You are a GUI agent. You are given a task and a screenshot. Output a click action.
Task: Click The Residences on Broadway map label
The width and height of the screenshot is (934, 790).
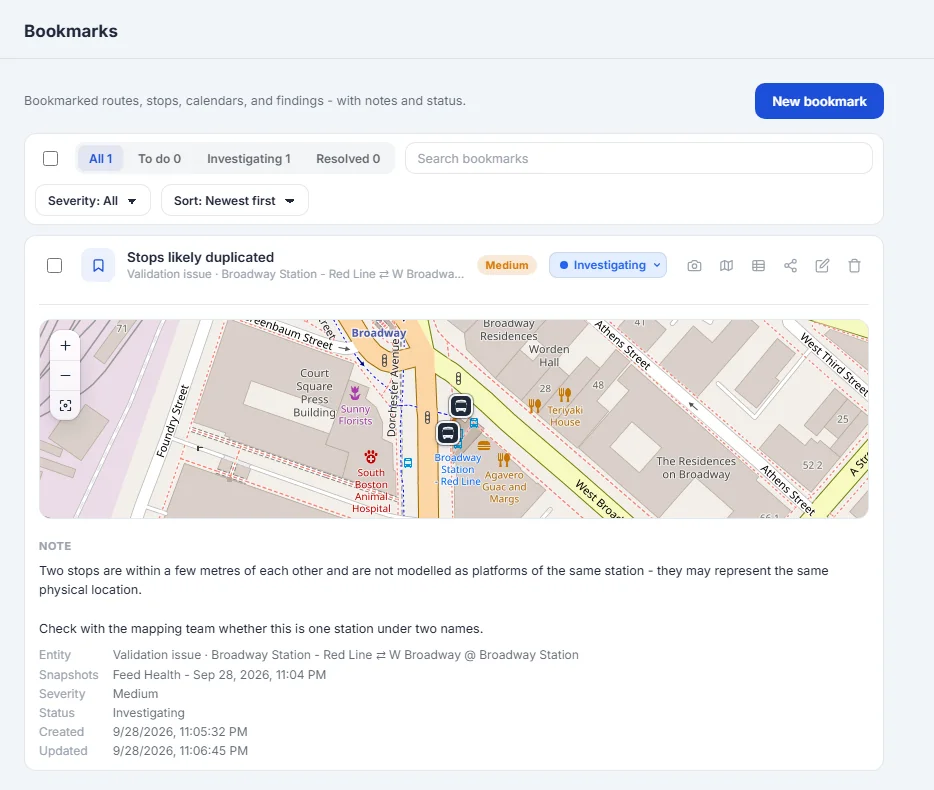[x=696, y=468]
